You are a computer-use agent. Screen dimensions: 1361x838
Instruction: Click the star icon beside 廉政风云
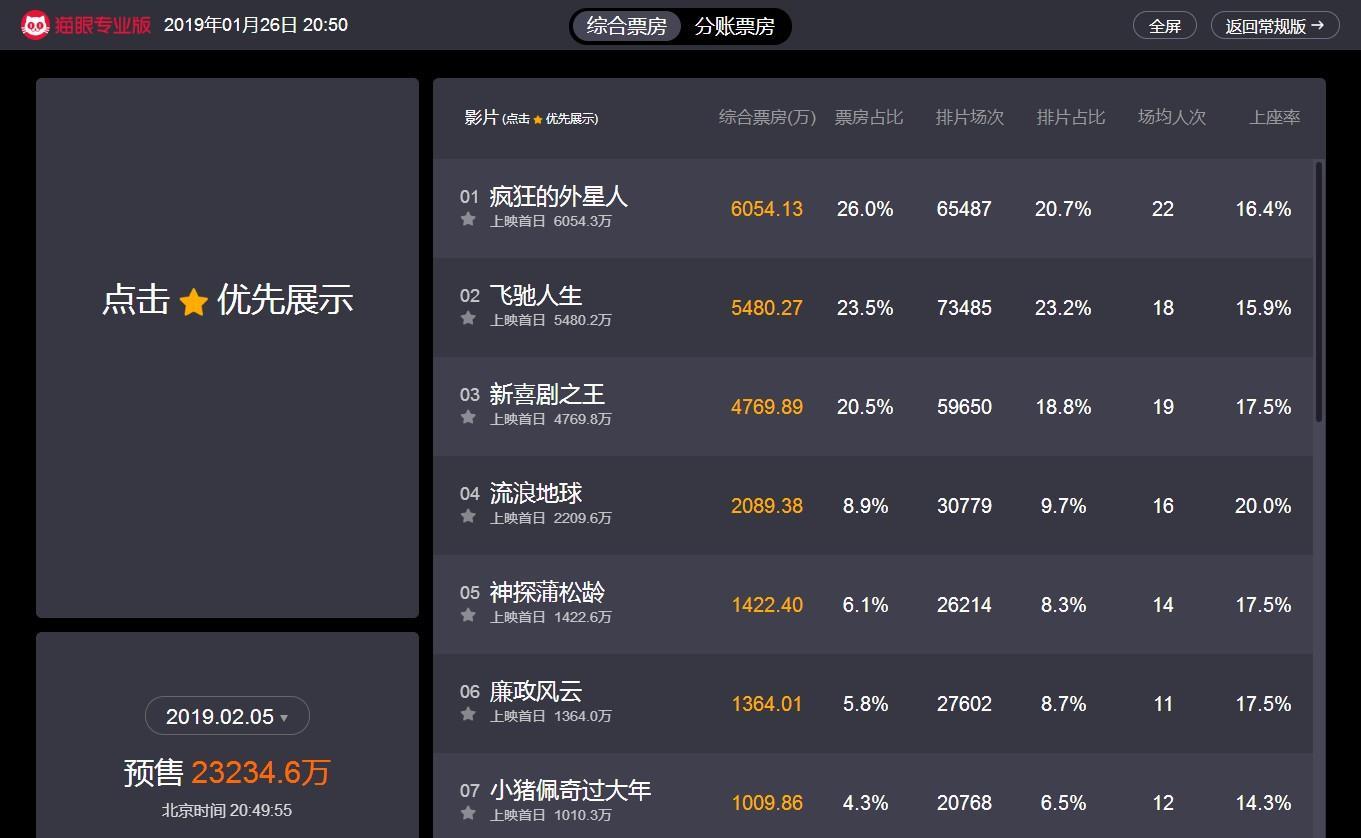pos(466,714)
